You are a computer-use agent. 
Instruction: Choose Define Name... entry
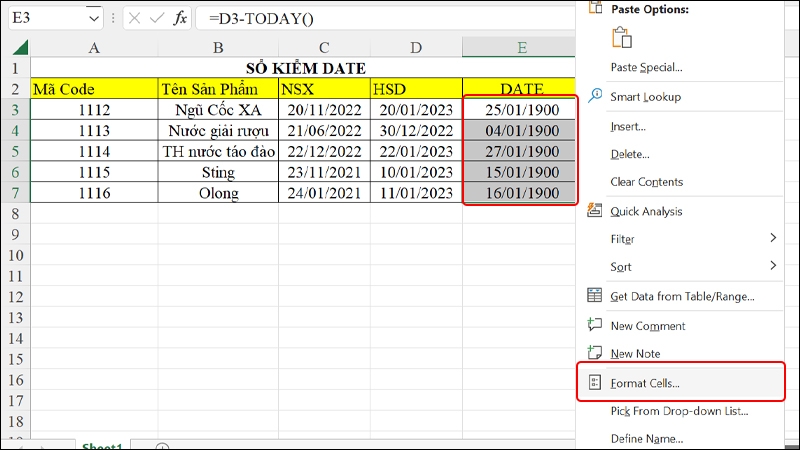coord(646,438)
